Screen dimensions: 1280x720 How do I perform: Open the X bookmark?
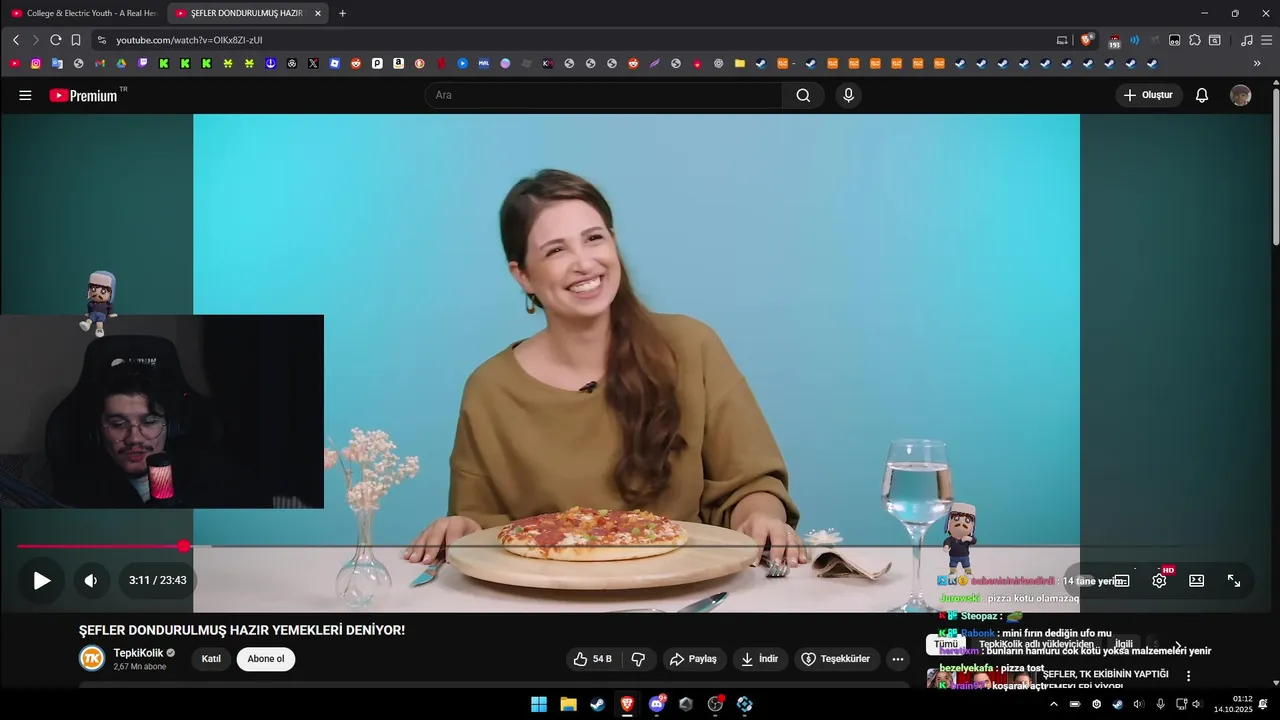(313, 63)
